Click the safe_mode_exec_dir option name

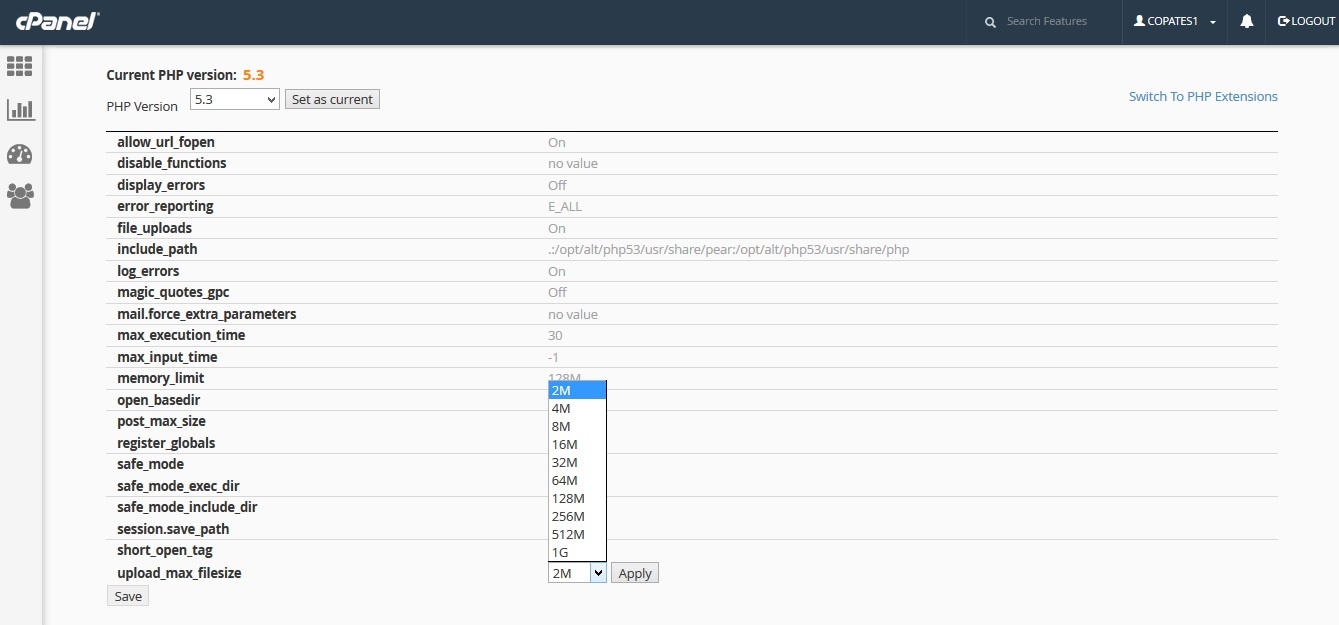point(178,486)
